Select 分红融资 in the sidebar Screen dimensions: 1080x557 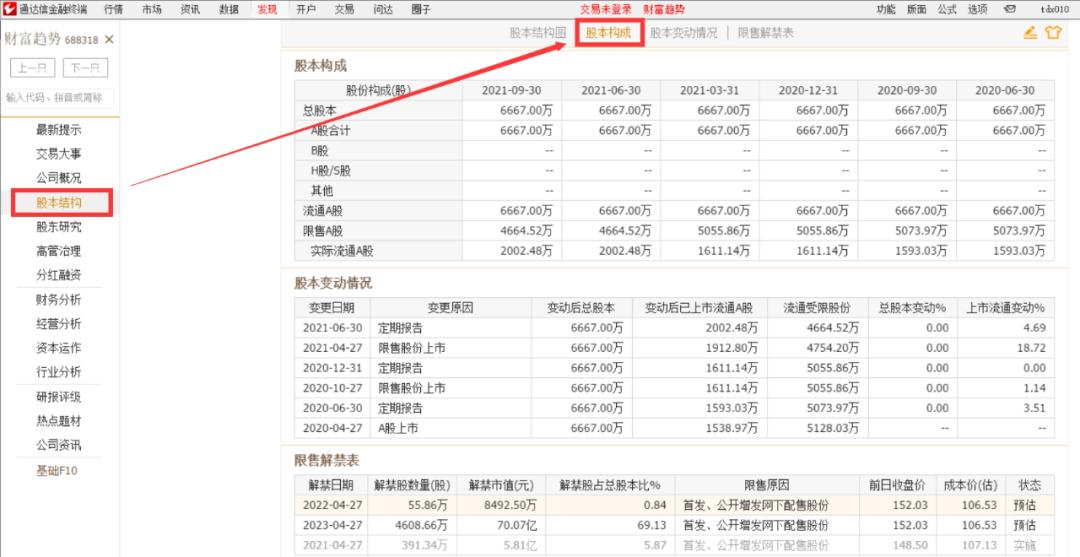(59, 275)
